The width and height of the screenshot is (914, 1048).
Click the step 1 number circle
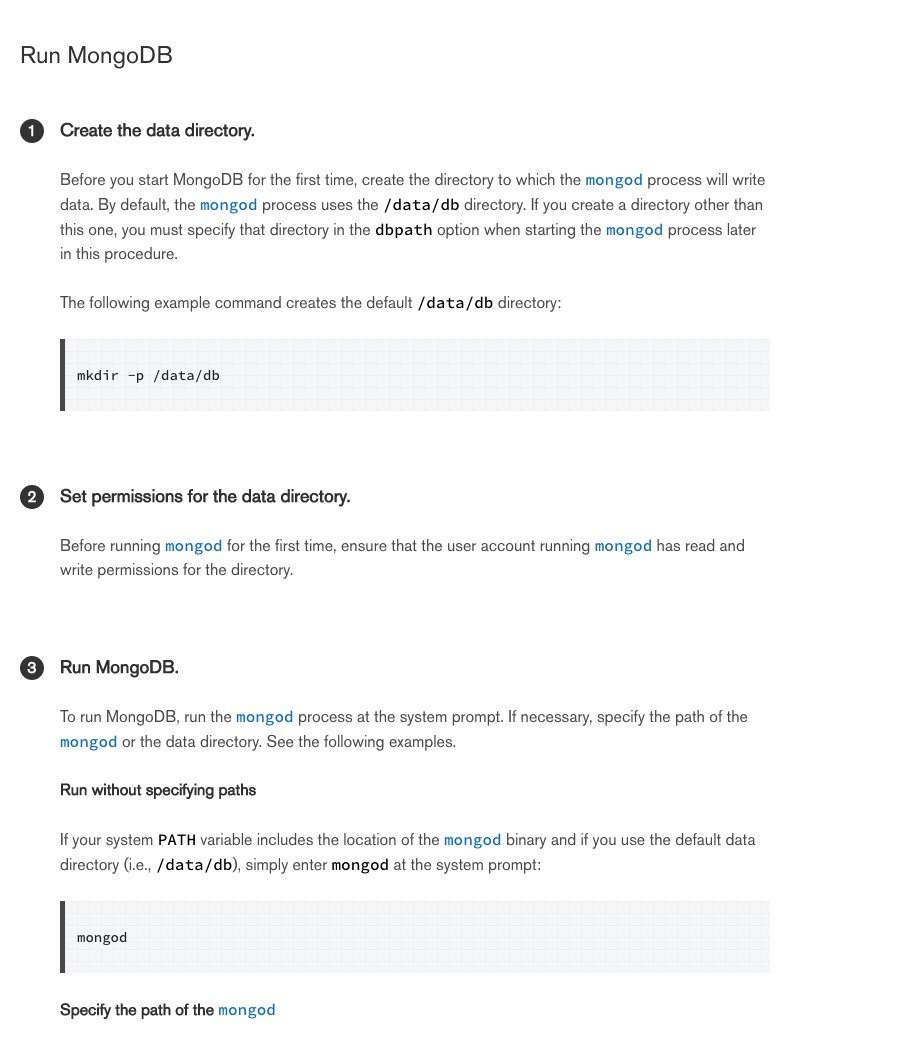[x=32, y=131]
